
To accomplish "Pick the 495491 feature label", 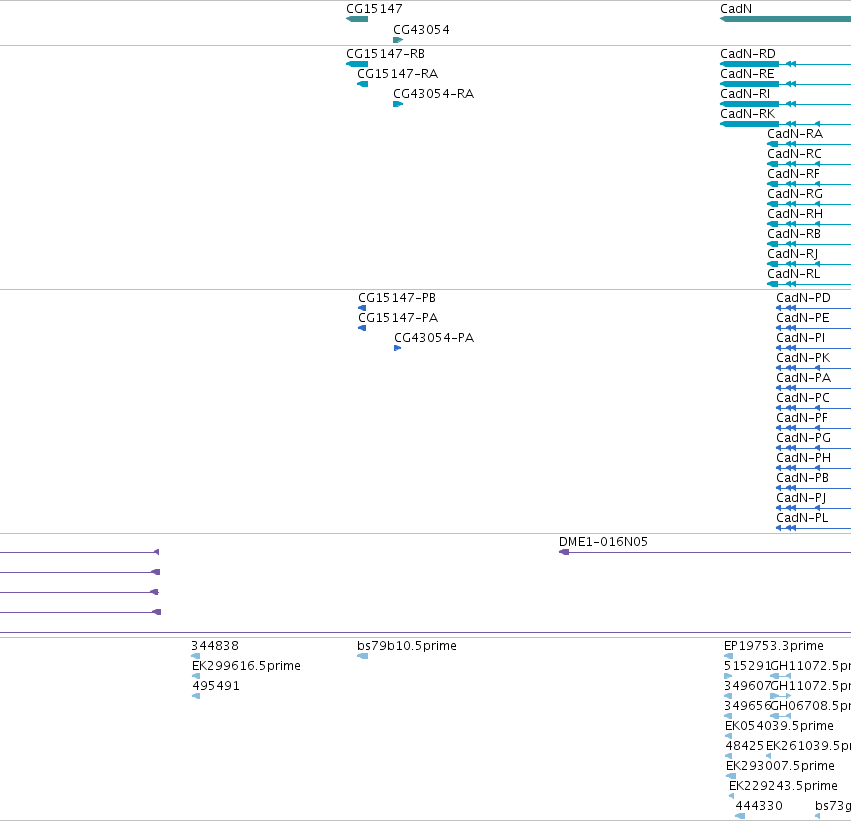I will click(x=215, y=686).
